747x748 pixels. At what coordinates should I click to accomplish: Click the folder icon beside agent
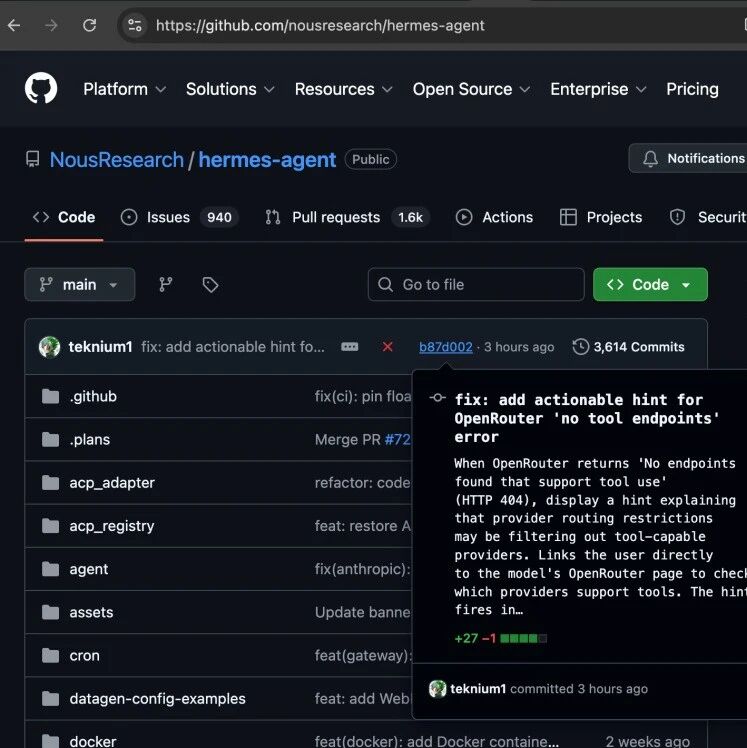point(50,569)
